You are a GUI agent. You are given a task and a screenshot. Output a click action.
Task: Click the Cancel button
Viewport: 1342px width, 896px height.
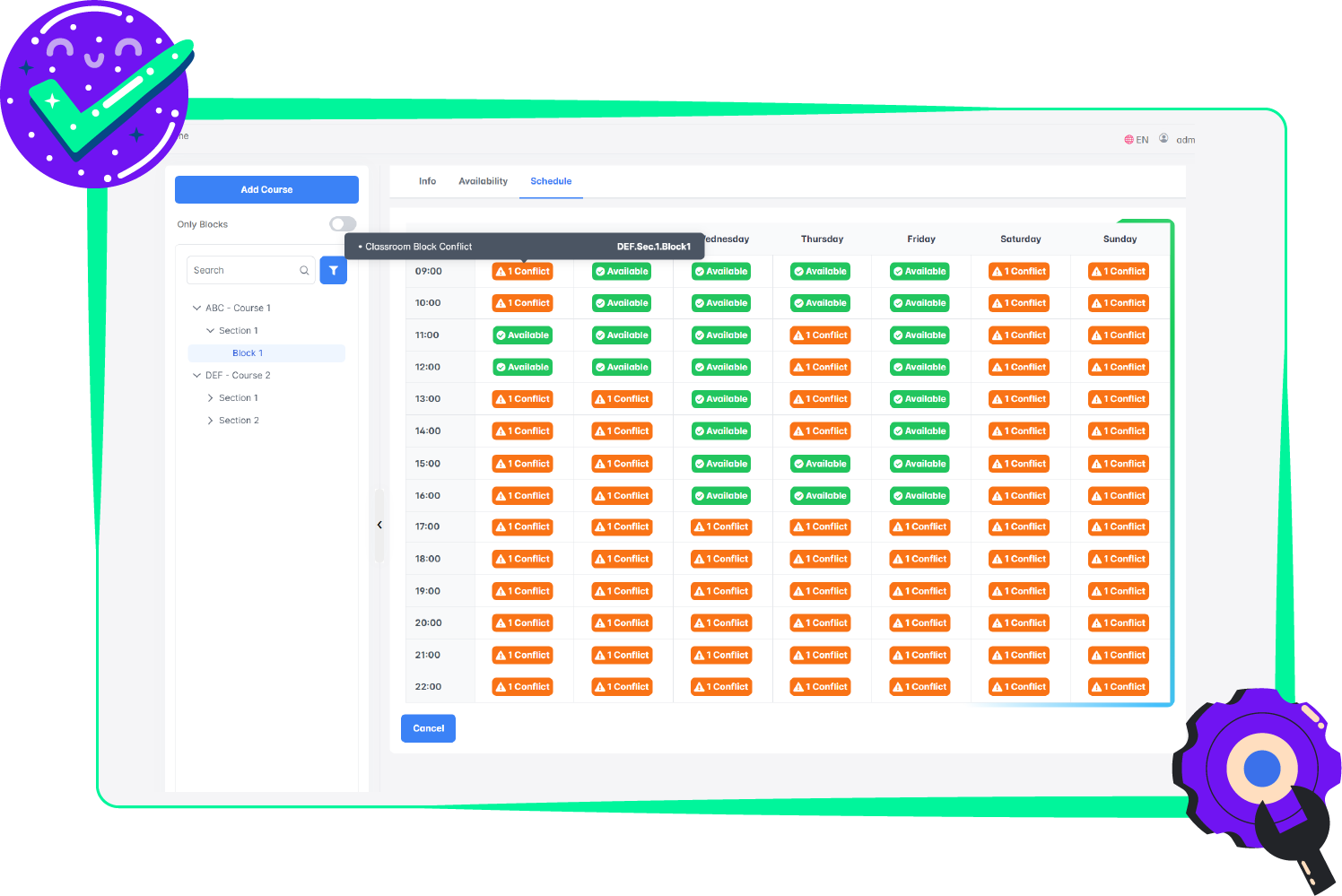[x=428, y=728]
